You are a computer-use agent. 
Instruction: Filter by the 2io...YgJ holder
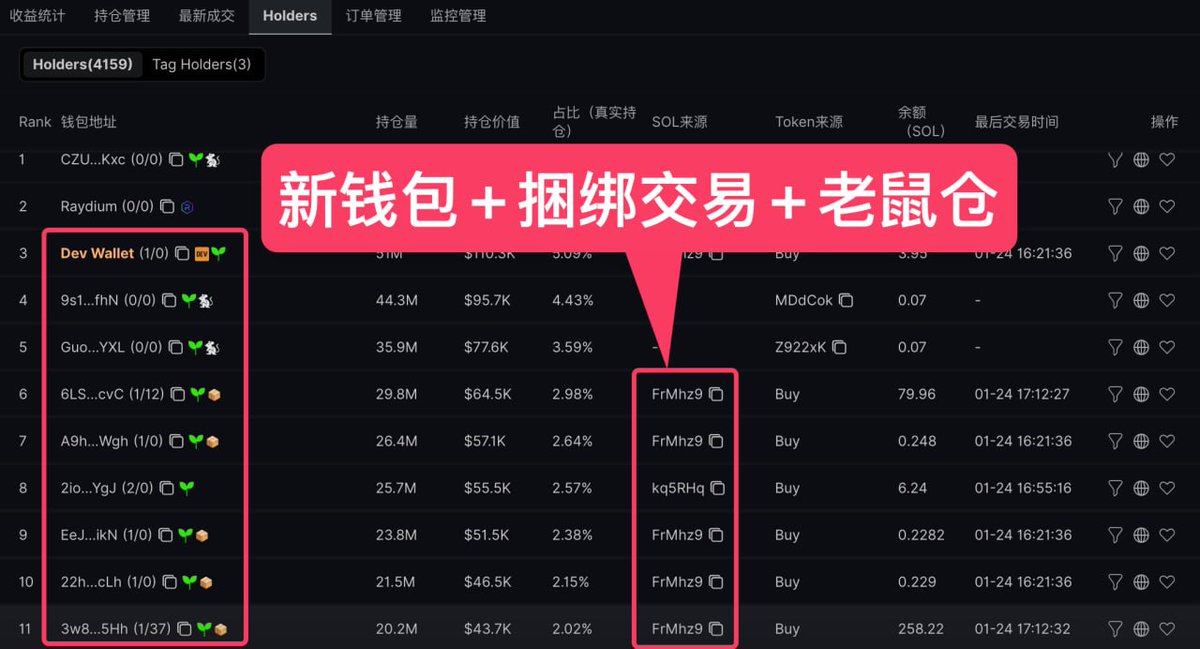(1115, 488)
